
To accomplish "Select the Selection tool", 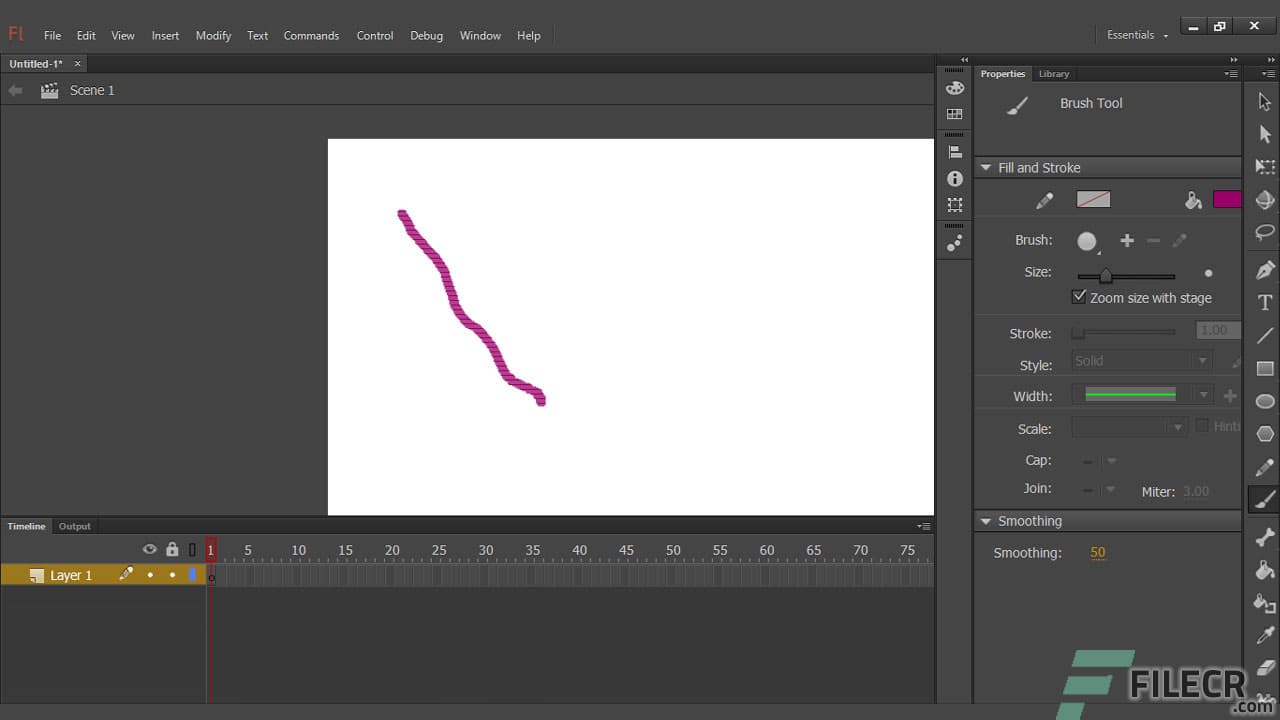I will point(1264,100).
